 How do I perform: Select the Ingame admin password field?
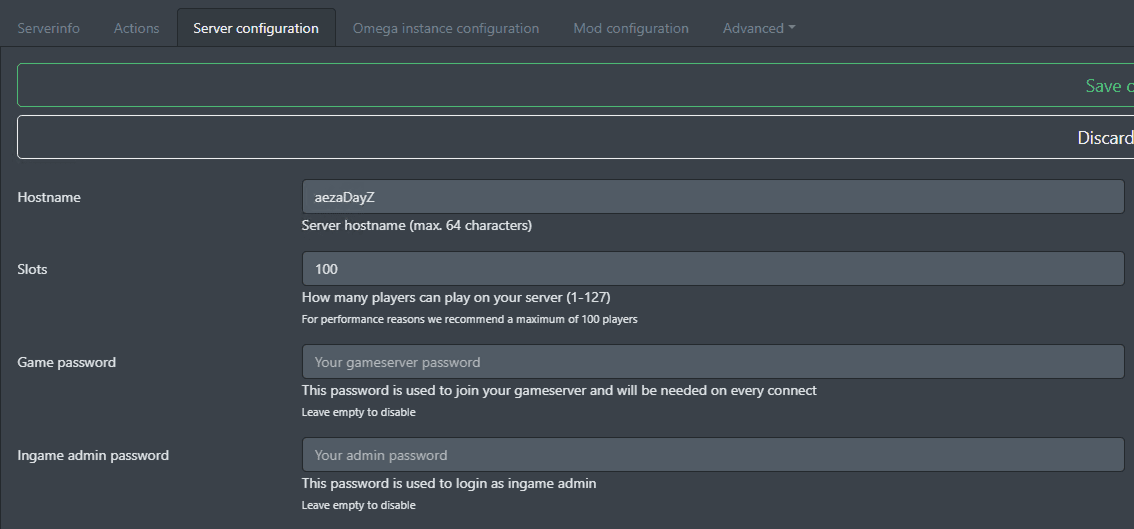coord(712,455)
